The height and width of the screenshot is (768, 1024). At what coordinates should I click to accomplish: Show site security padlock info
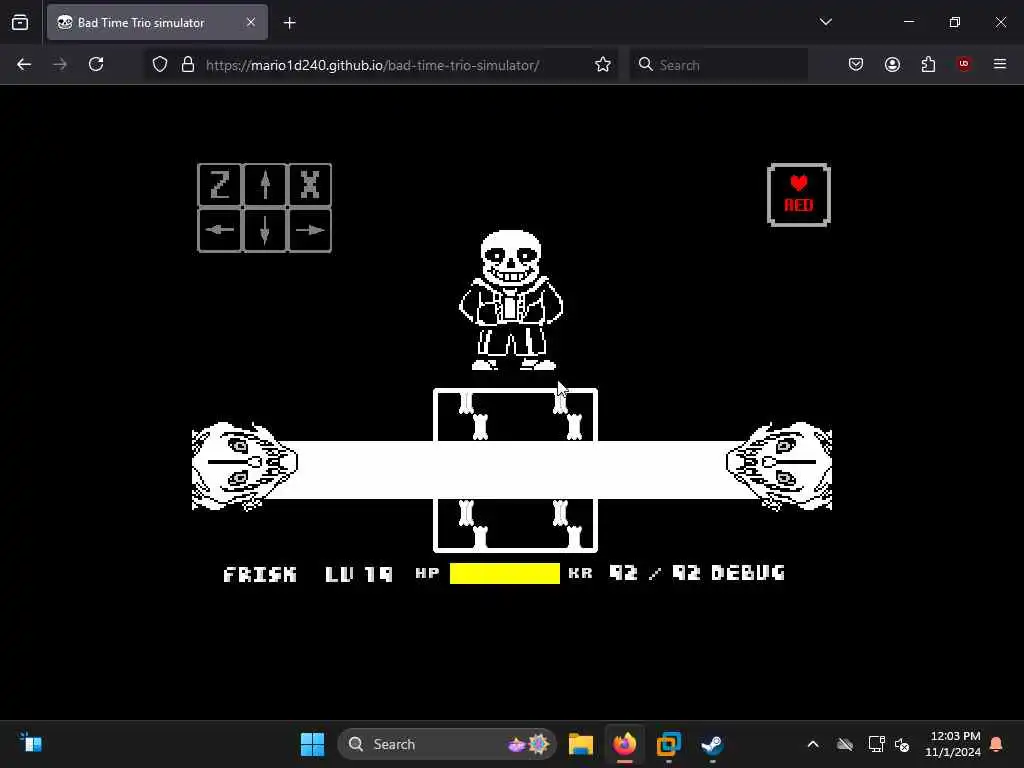point(188,64)
